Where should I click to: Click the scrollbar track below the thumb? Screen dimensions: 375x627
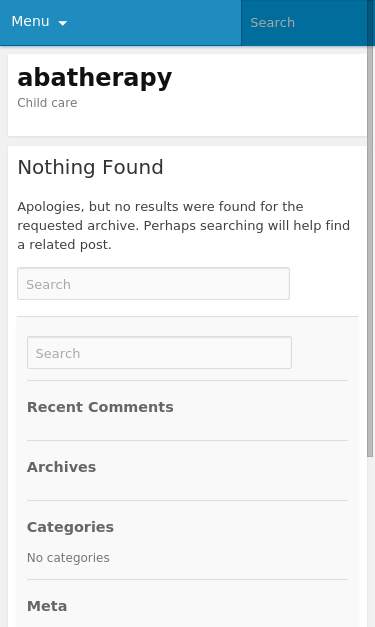pyautogui.click(x=371, y=542)
